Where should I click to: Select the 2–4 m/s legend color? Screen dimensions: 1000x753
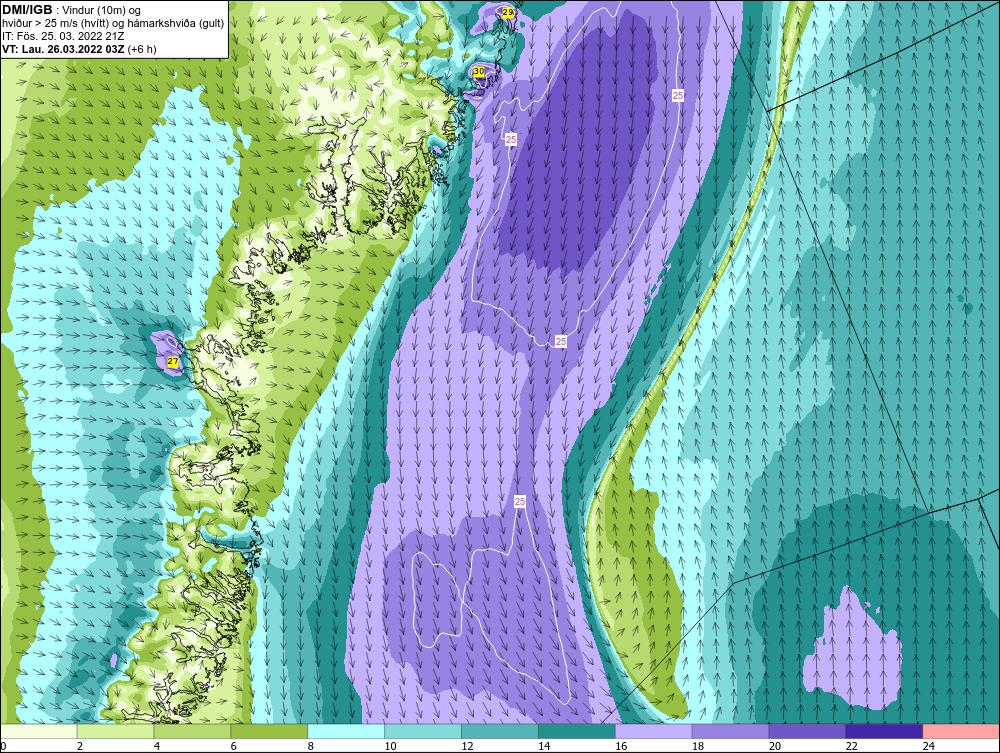115,731
